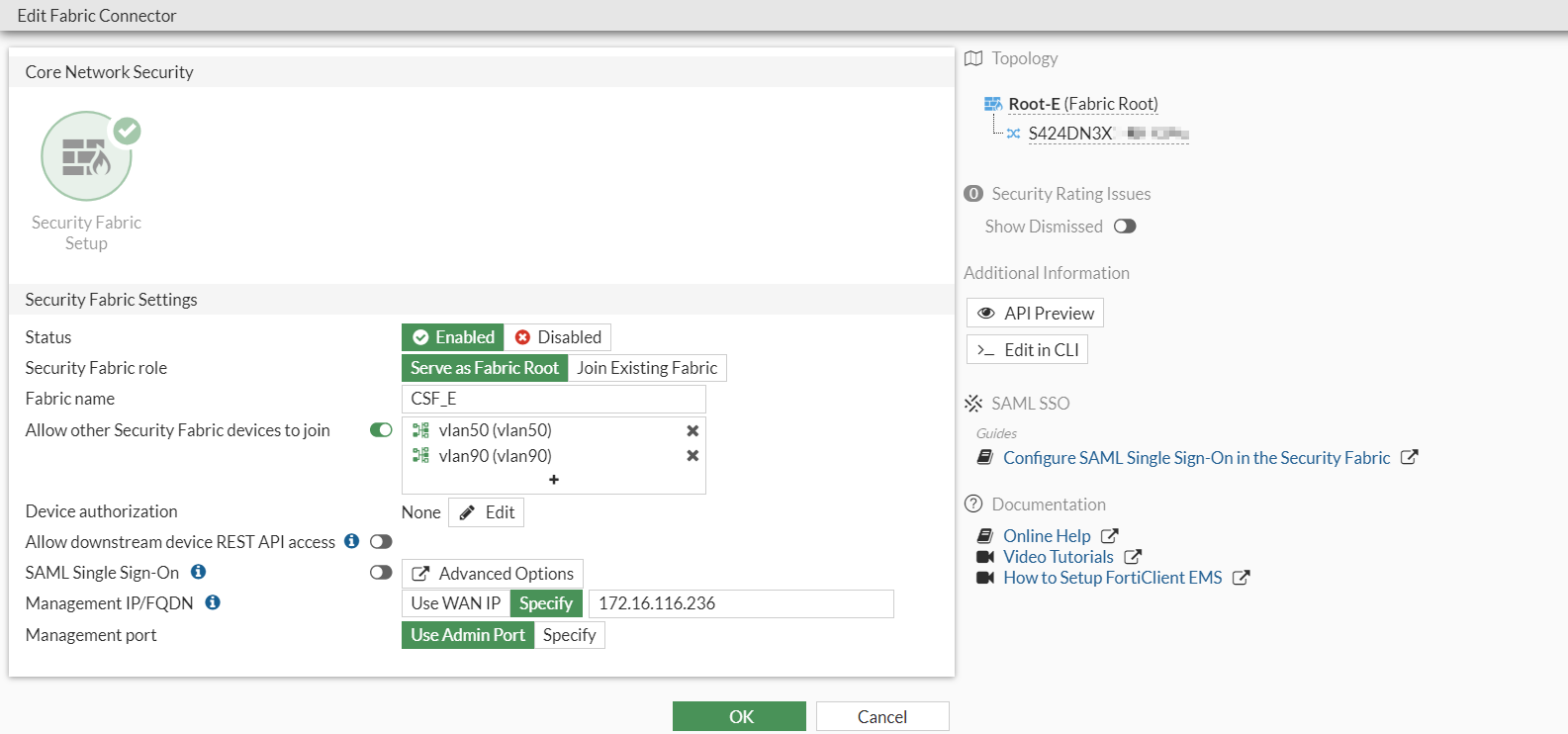Click info icon for downstream REST API access
Screen dimensions: 1568x734
[351, 541]
